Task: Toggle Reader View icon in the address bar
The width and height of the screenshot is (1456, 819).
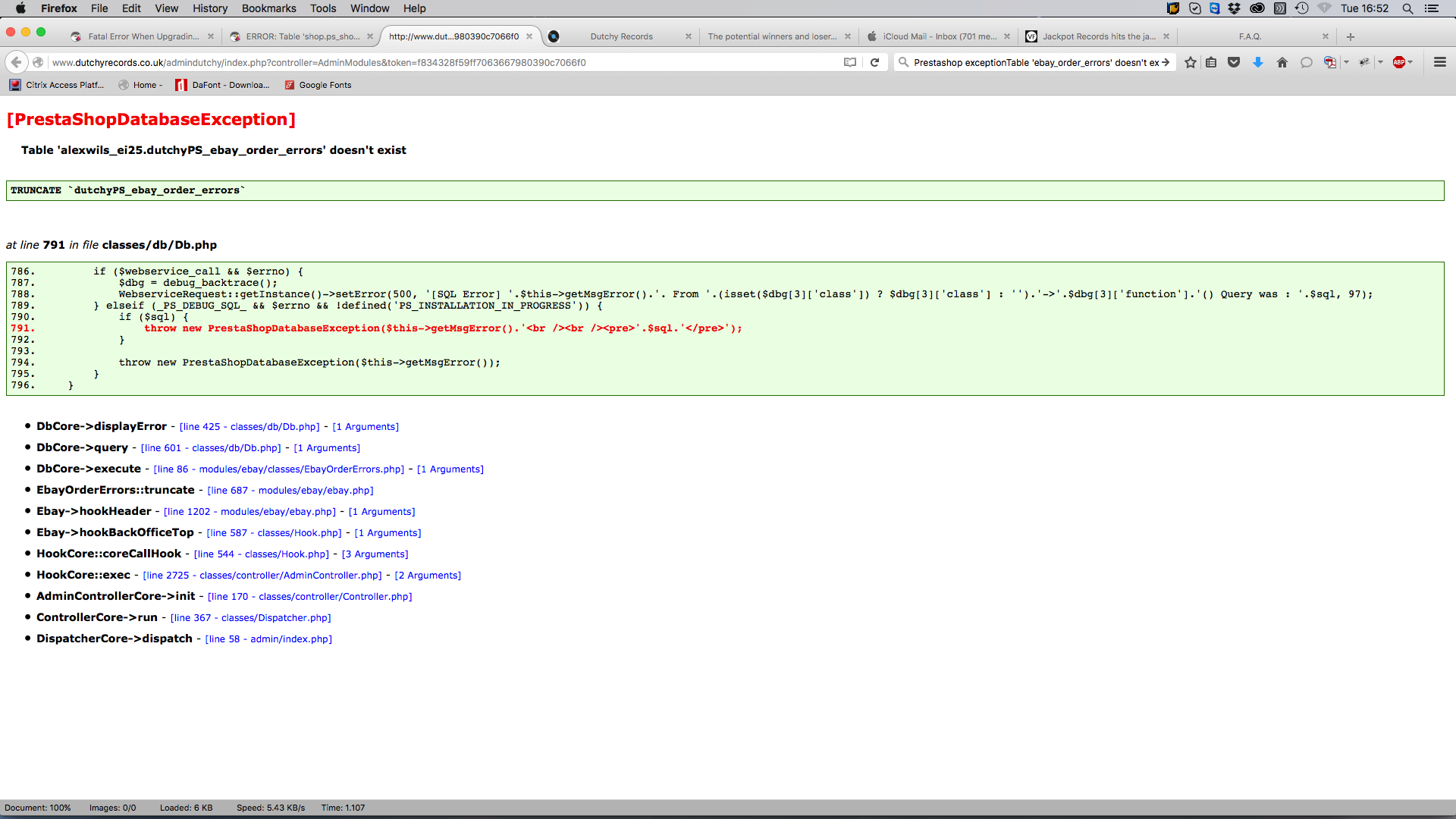Action: (x=850, y=62)
